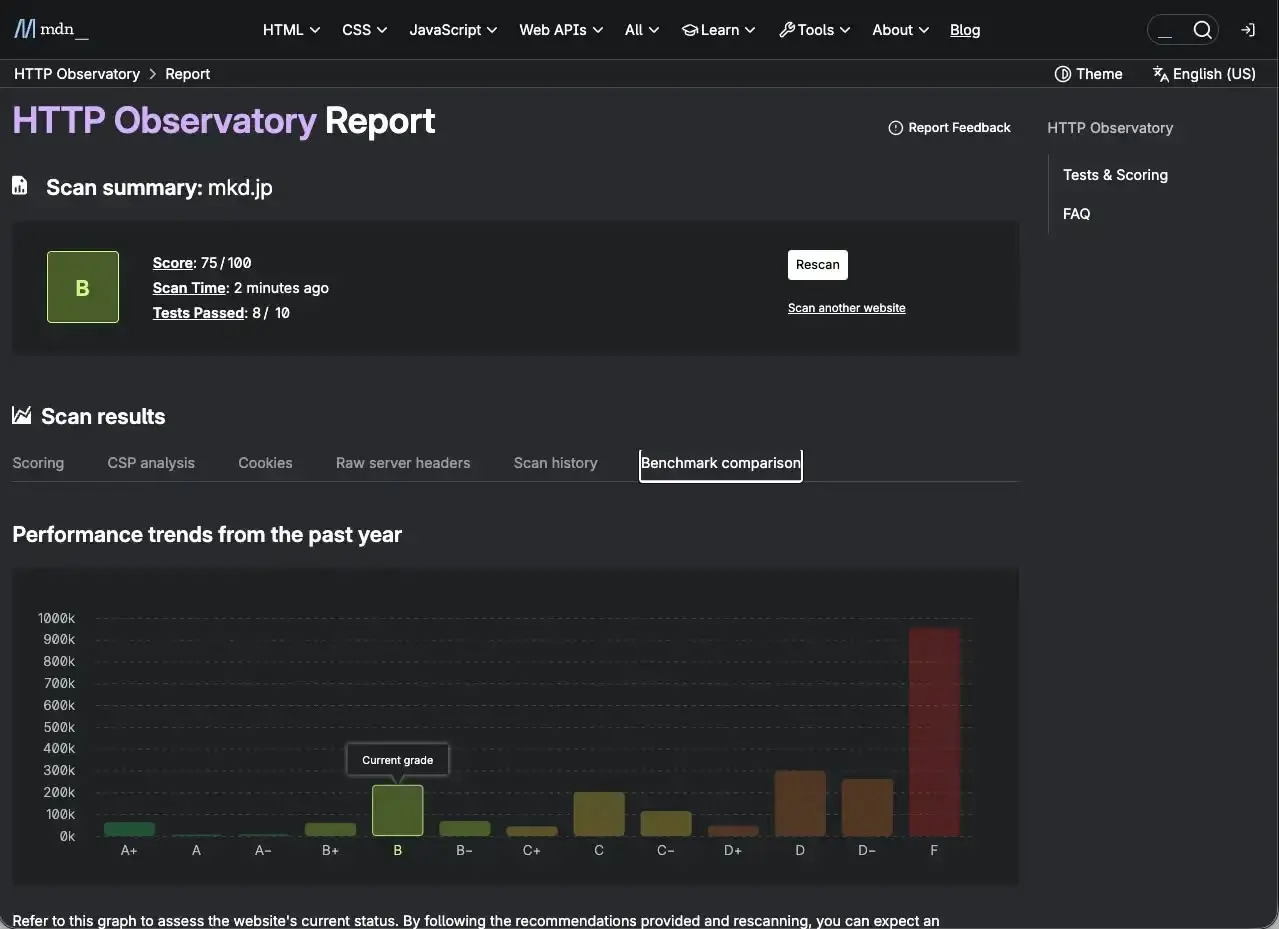1279x929 pixels.
Task: Expand the All menu
Action: coord(642,30)
